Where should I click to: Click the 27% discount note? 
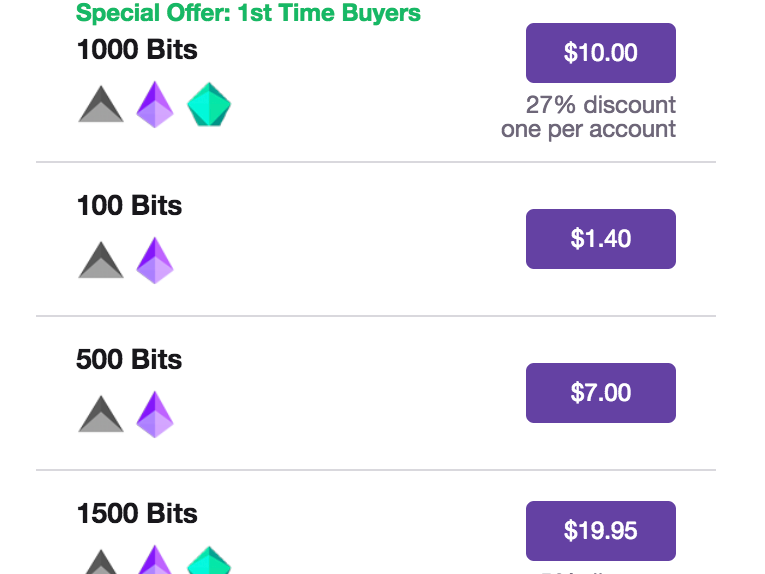[601, 105]
